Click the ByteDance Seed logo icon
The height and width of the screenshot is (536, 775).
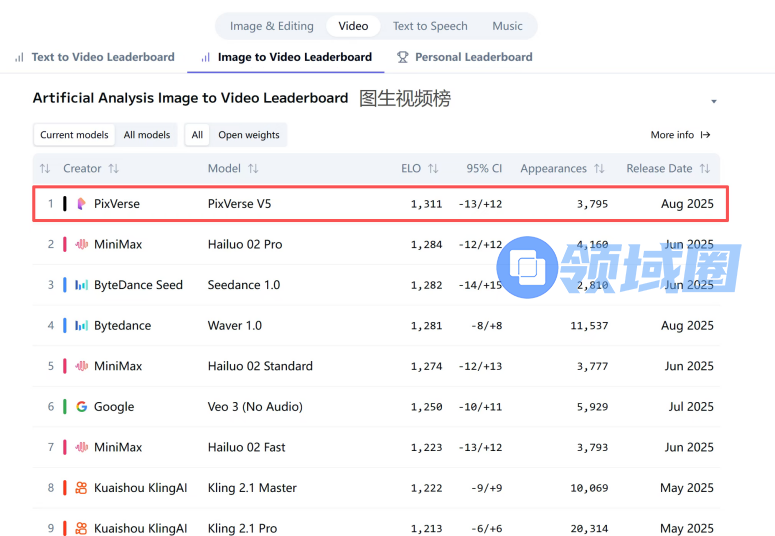81,285
